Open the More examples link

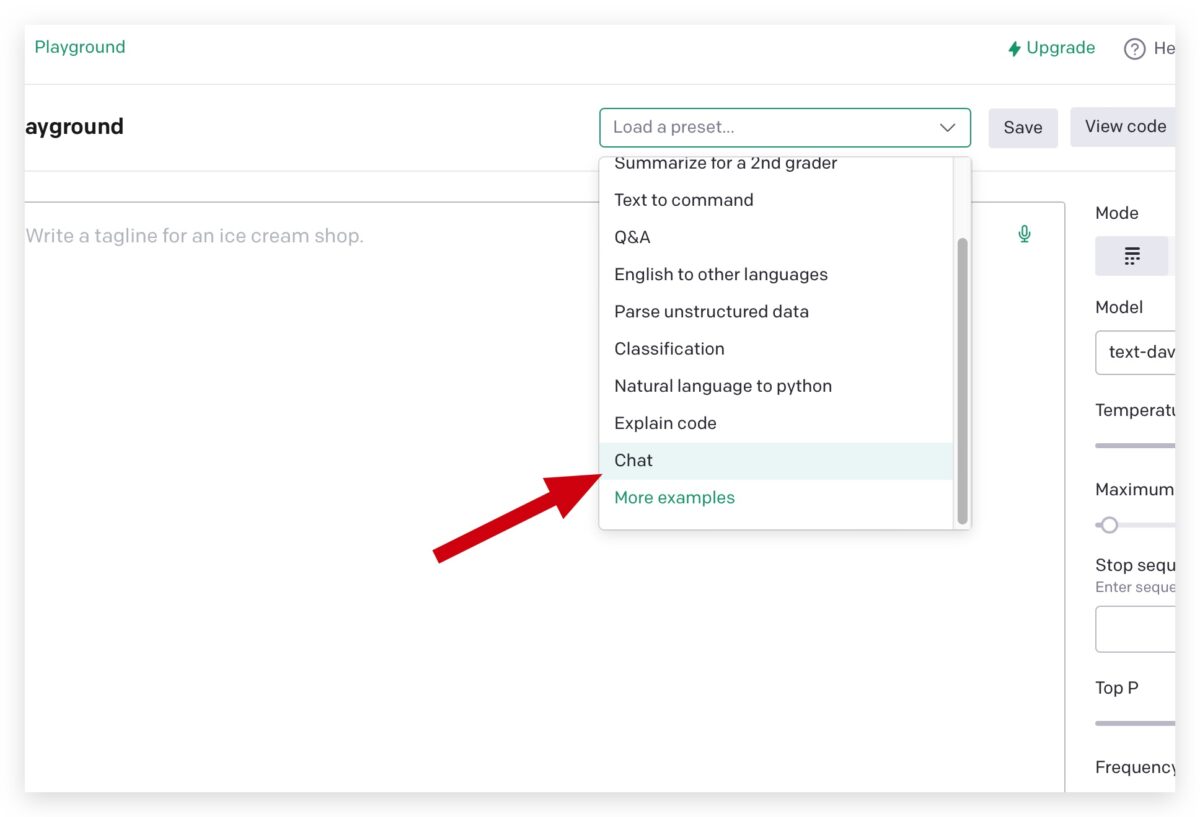pyautogui.click(x=674, y=498)
